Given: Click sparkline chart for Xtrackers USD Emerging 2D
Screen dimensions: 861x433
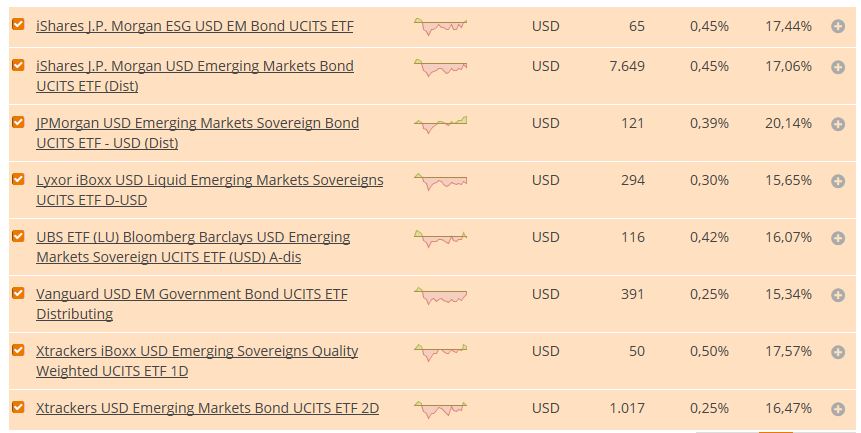Looking at the screenshot, I should click(x=440, y=409).
